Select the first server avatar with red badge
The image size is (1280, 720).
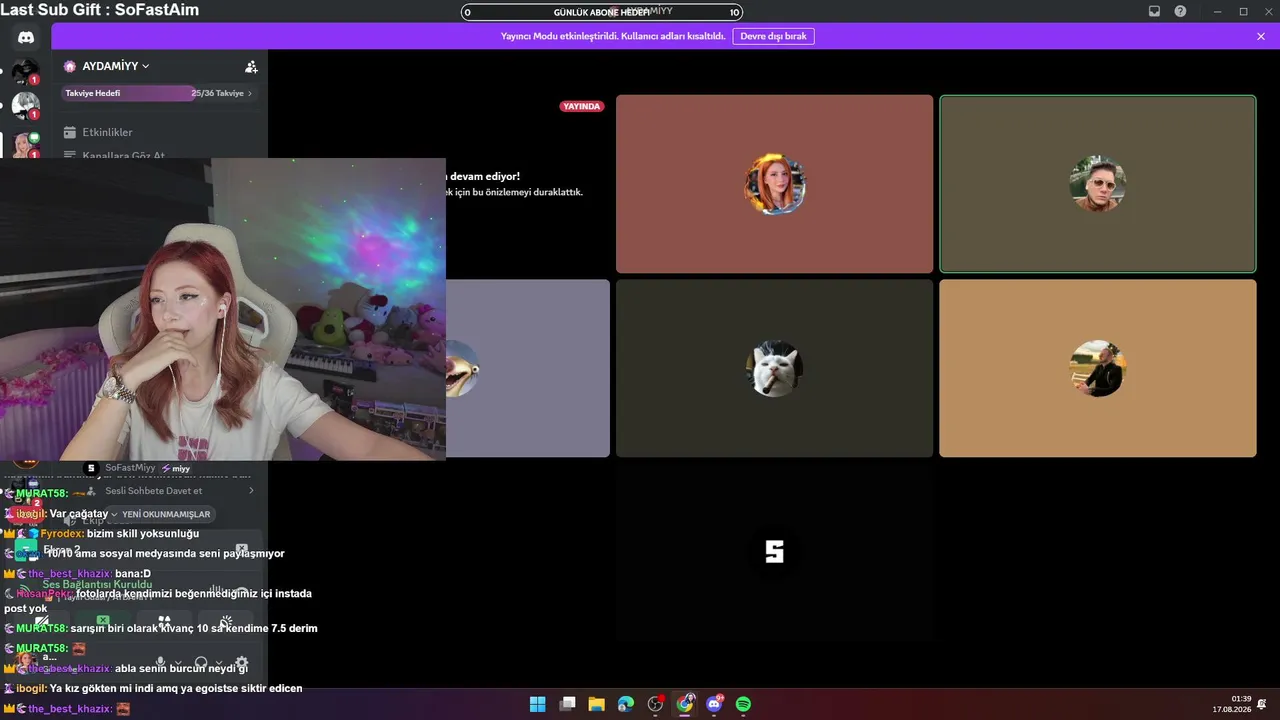(x=25, y=72)
